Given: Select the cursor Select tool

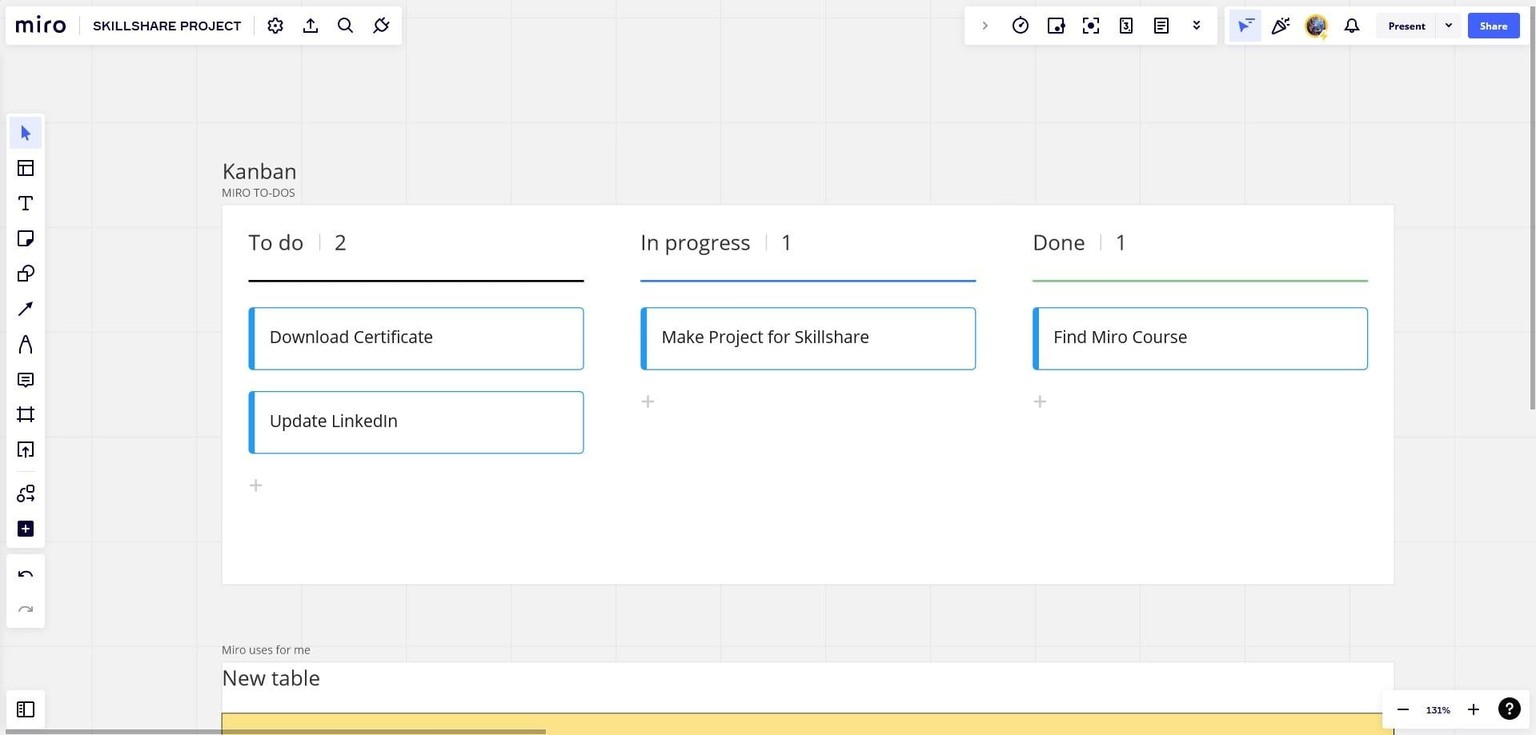Looking at the screenshot, I should [x=26, y=133].
